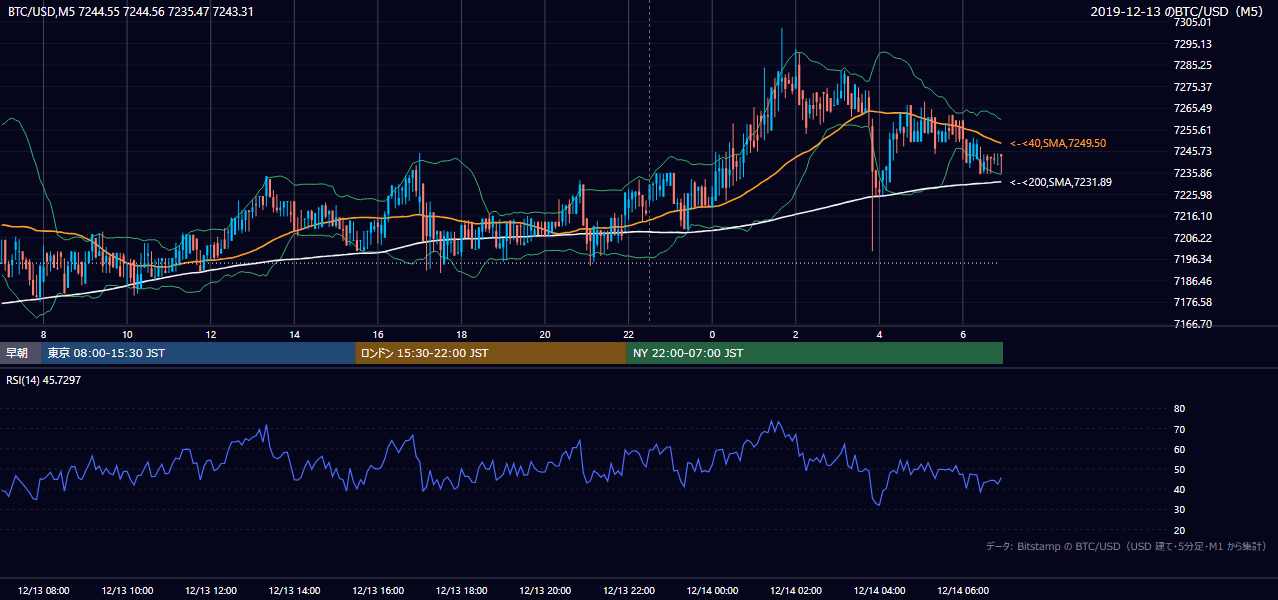Click price axis value 7235.86

click(1192, 173)
